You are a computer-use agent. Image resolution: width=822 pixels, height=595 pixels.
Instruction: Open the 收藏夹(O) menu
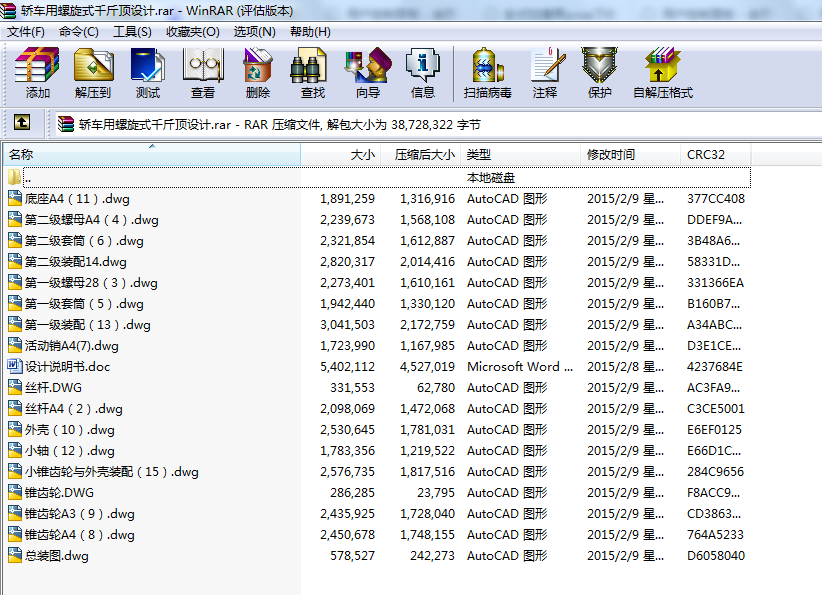(x=192, y=32)
